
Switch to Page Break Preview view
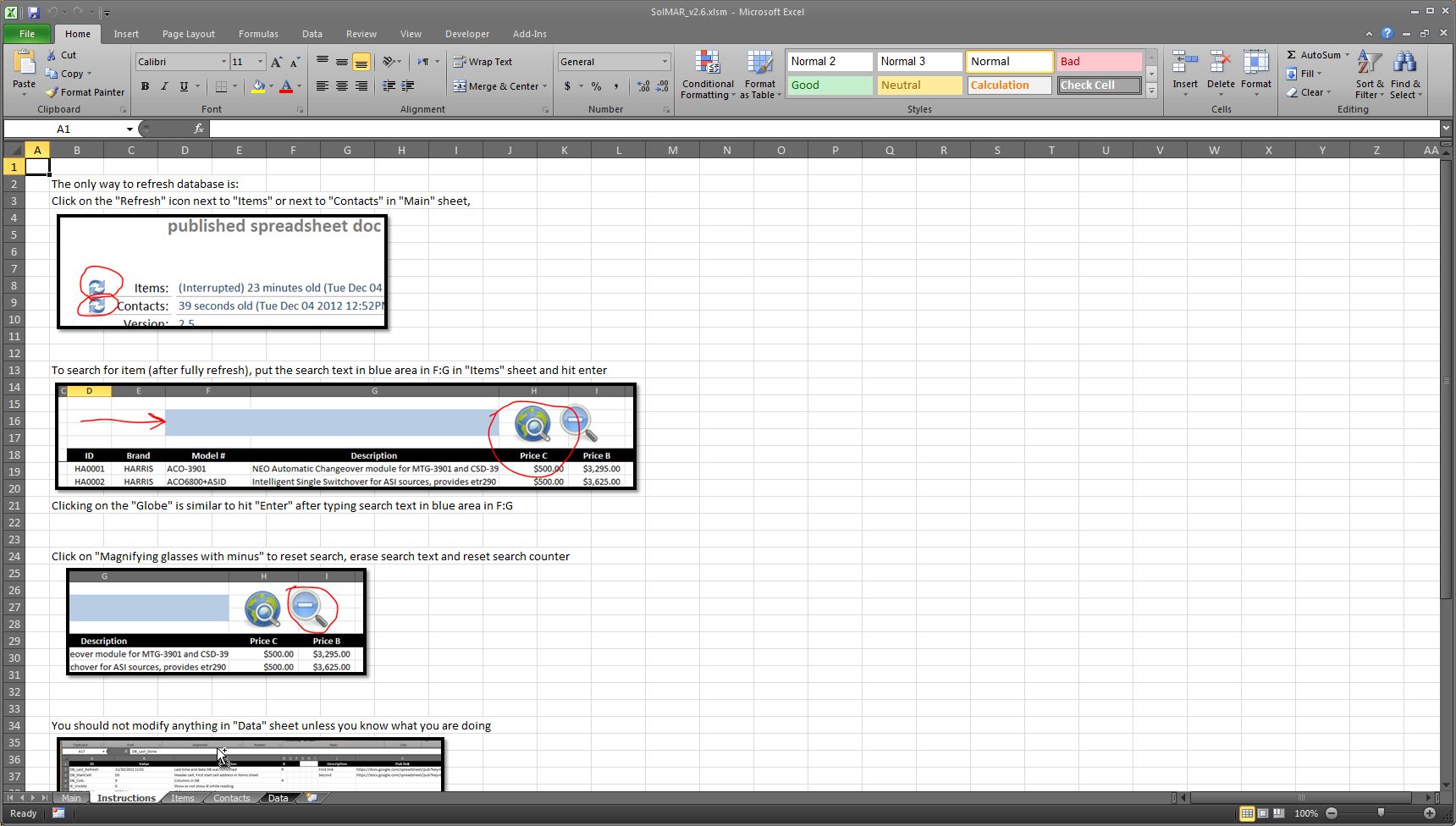(x=1278, y=813)
